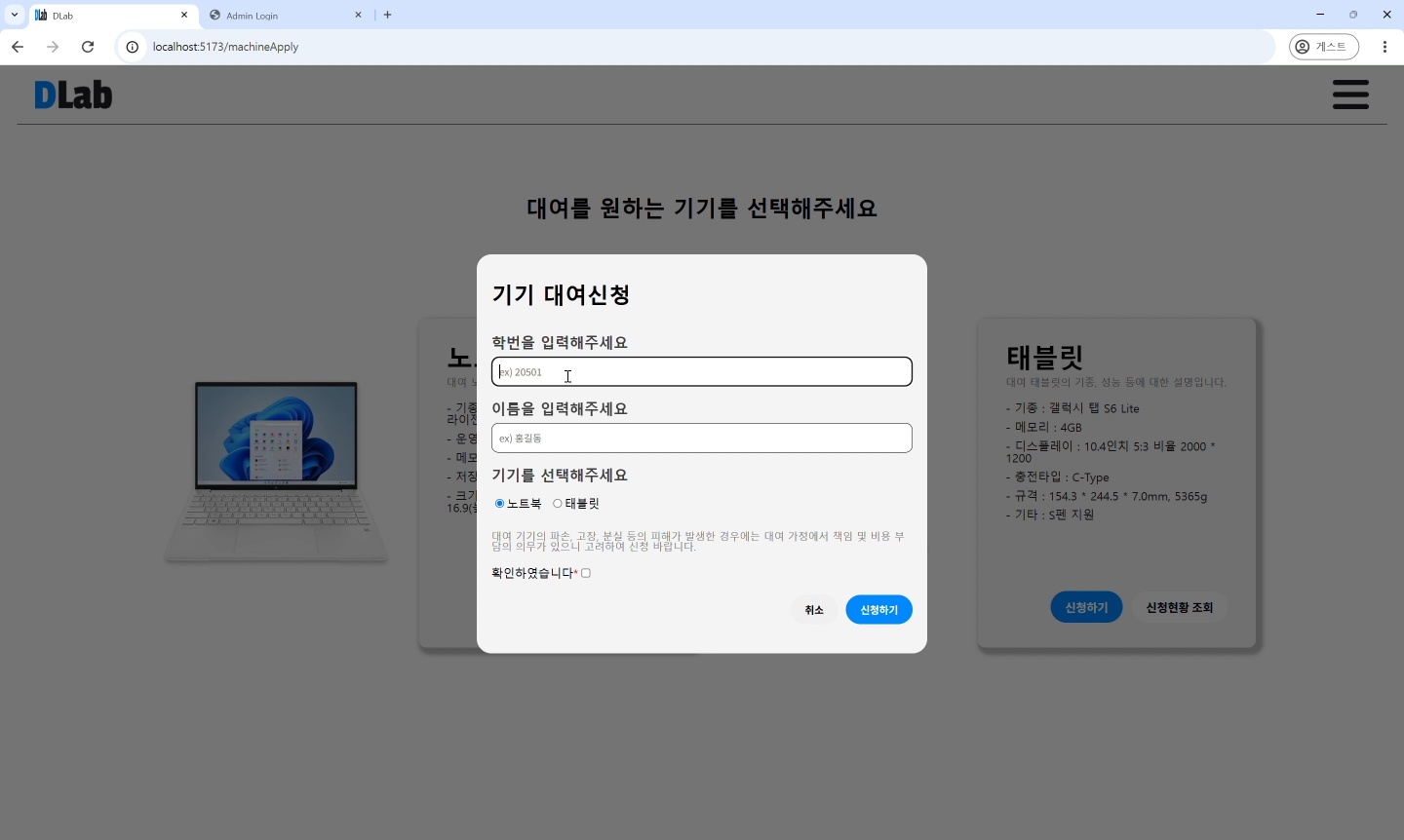
Task: Open the hamburger menu icon
Action: (x=1350, y=95)
